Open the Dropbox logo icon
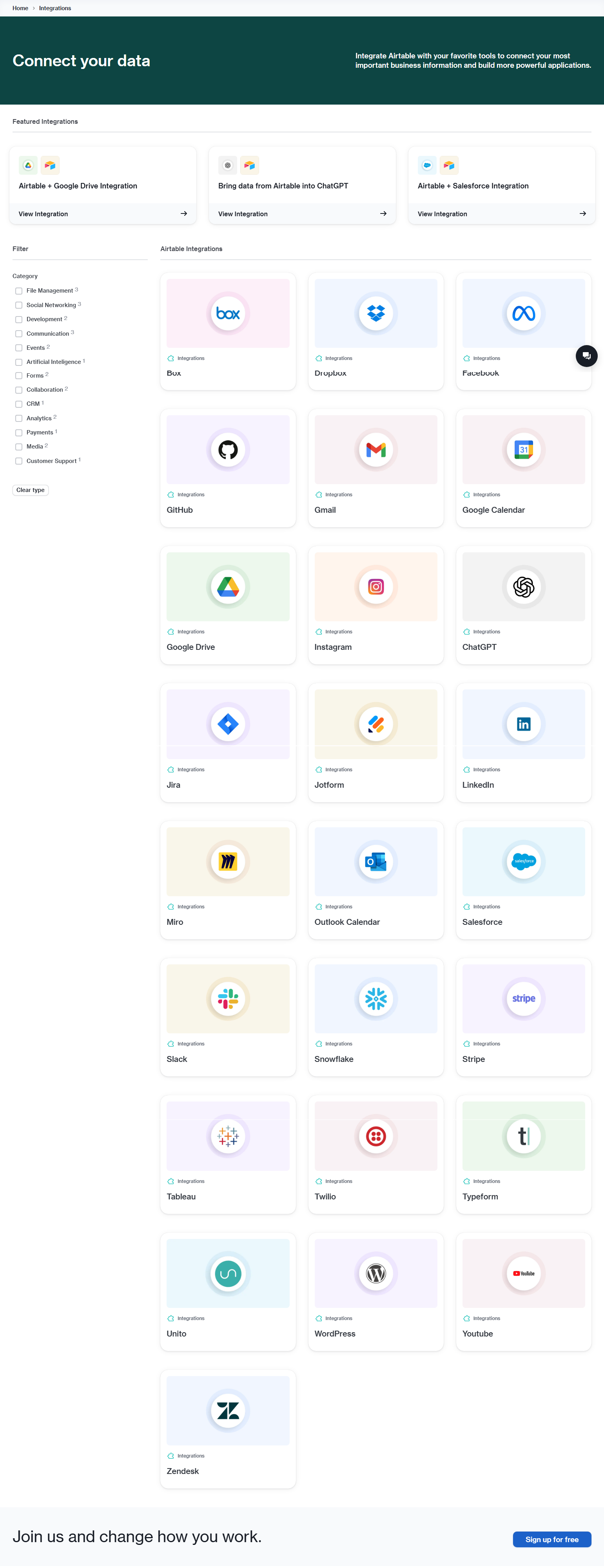The height and width of the screenshot is (1568, 604). [x=375, y=313]
